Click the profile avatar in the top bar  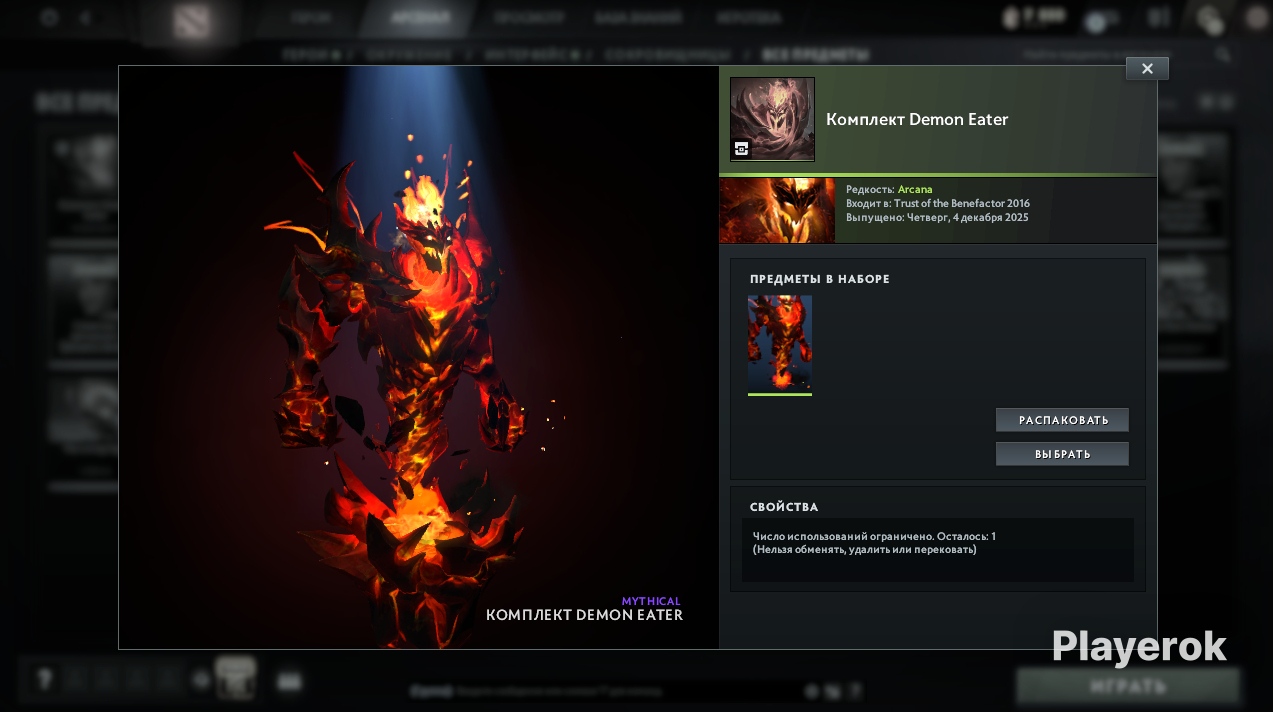(1257, 18)
